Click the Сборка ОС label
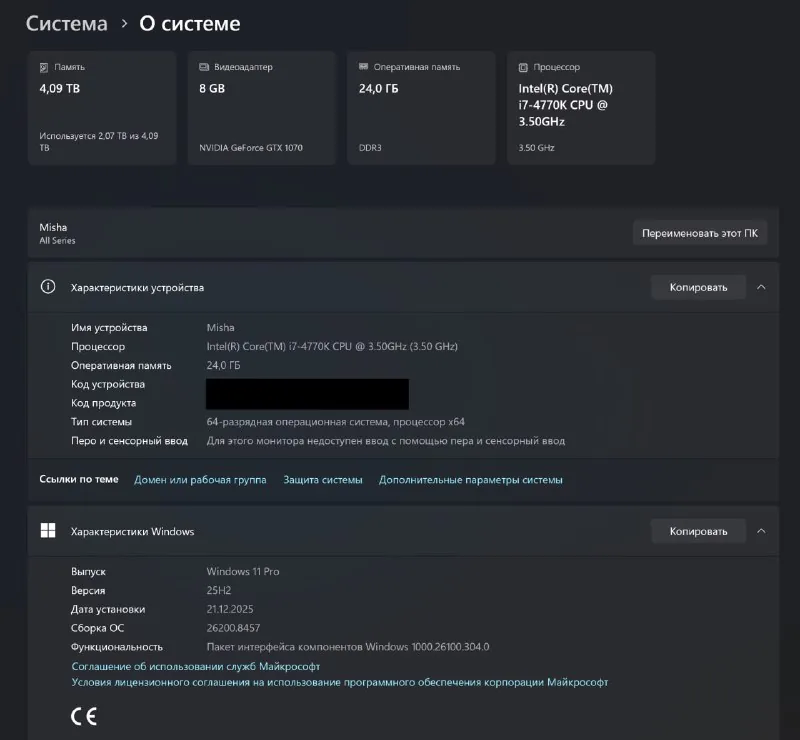 (x=97, y=628)
